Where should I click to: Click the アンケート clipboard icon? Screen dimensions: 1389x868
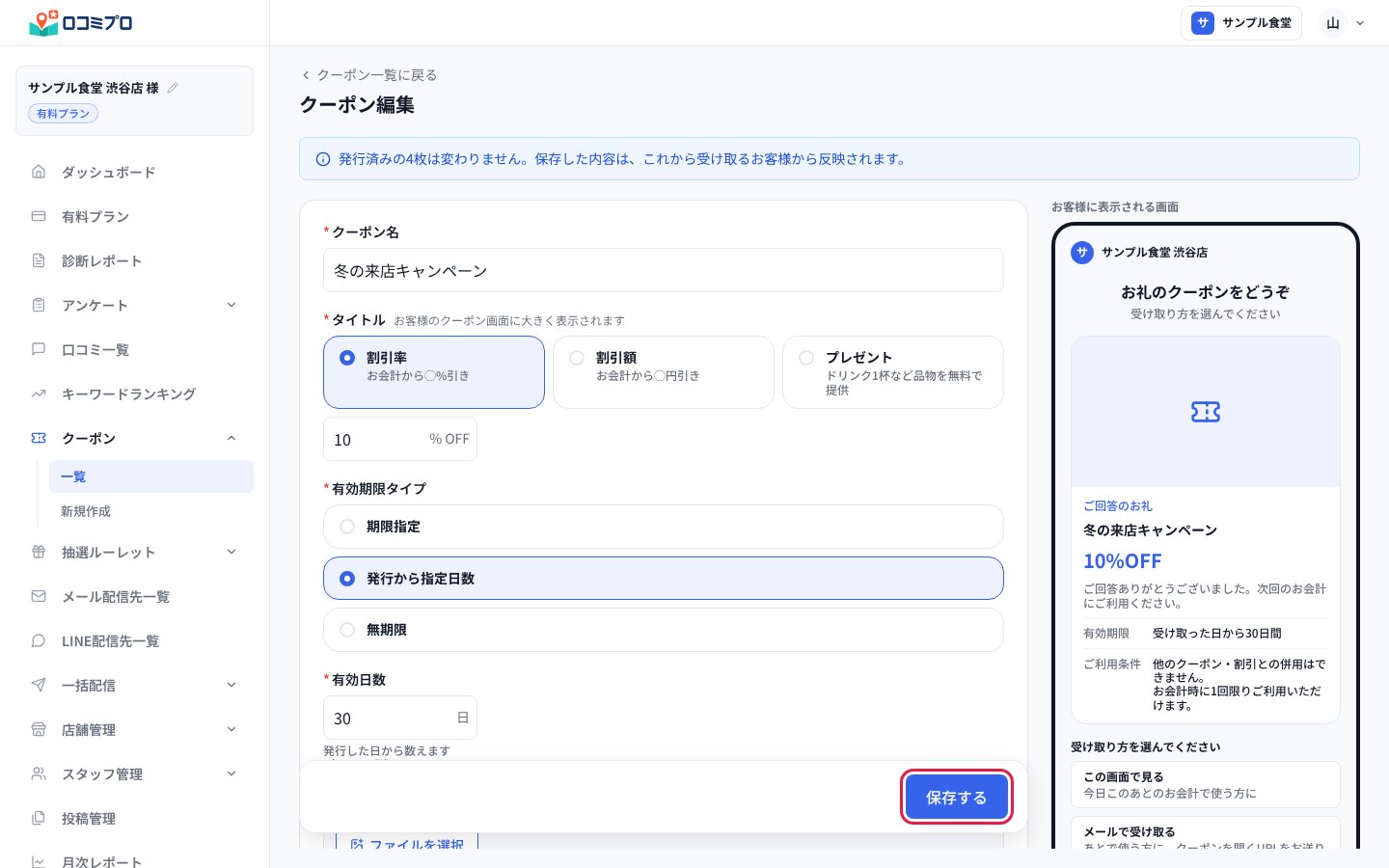39,305
